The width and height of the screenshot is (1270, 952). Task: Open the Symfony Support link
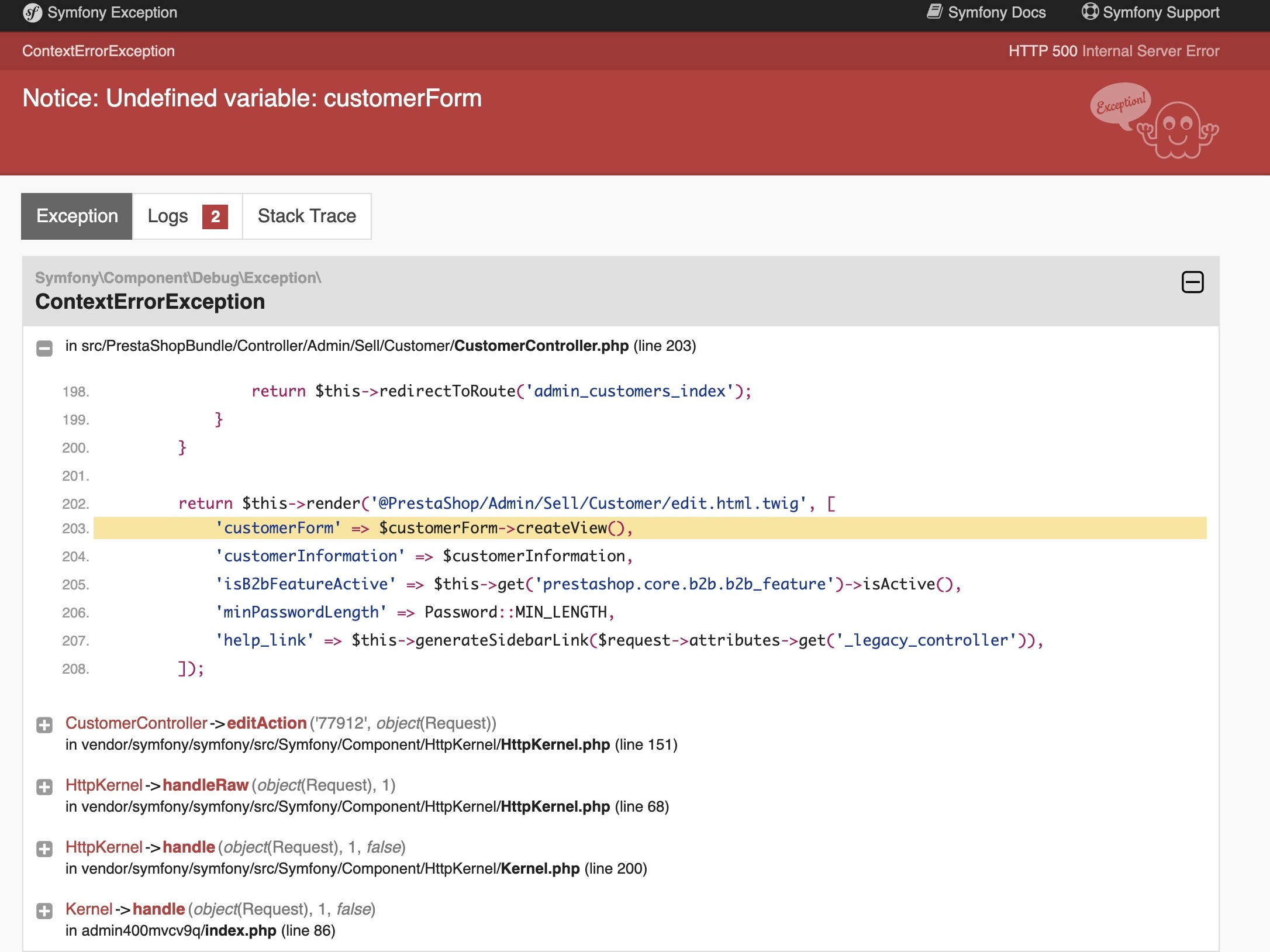(1161, 12)
